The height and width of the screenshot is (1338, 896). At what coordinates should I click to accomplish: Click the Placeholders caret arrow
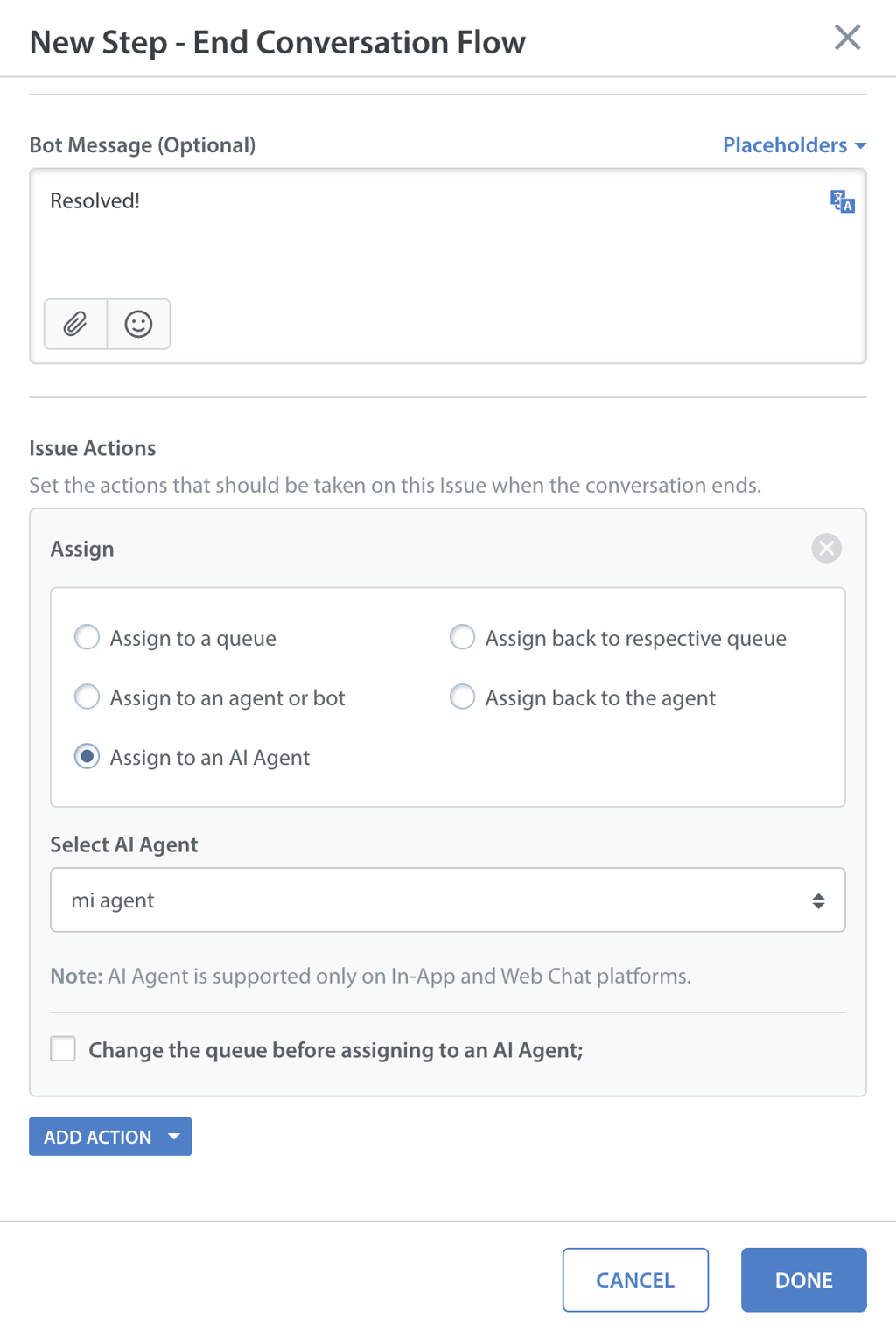[860, 146]
